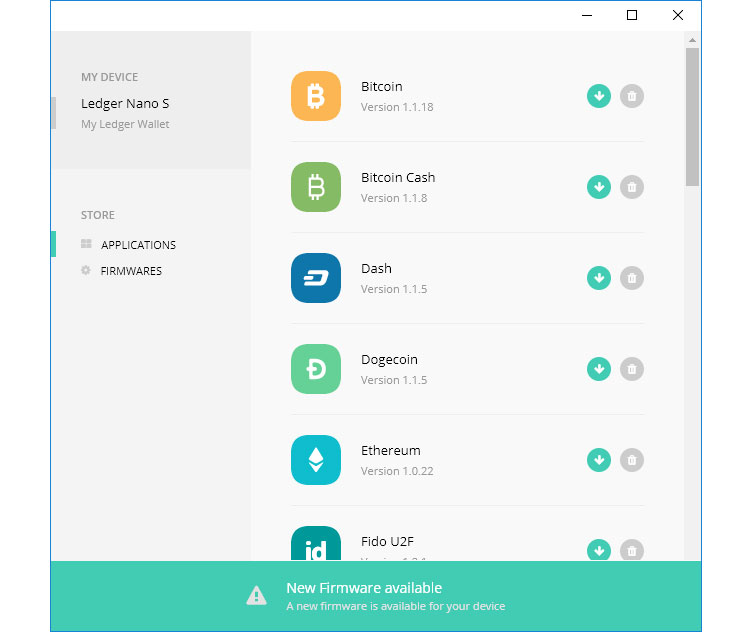Click the Fido U2F app name

pyautogui.click(x=388, y=541)
